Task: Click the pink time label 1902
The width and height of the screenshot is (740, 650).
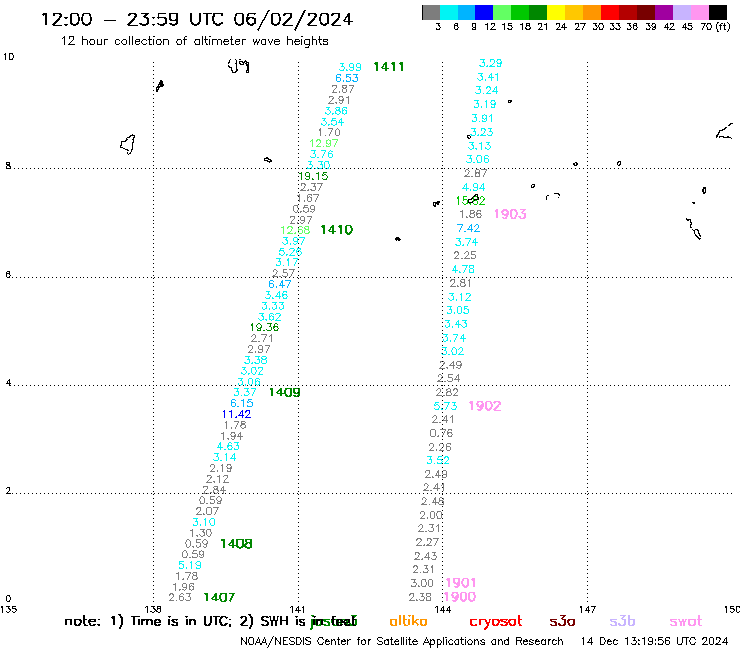Action: 485,406
